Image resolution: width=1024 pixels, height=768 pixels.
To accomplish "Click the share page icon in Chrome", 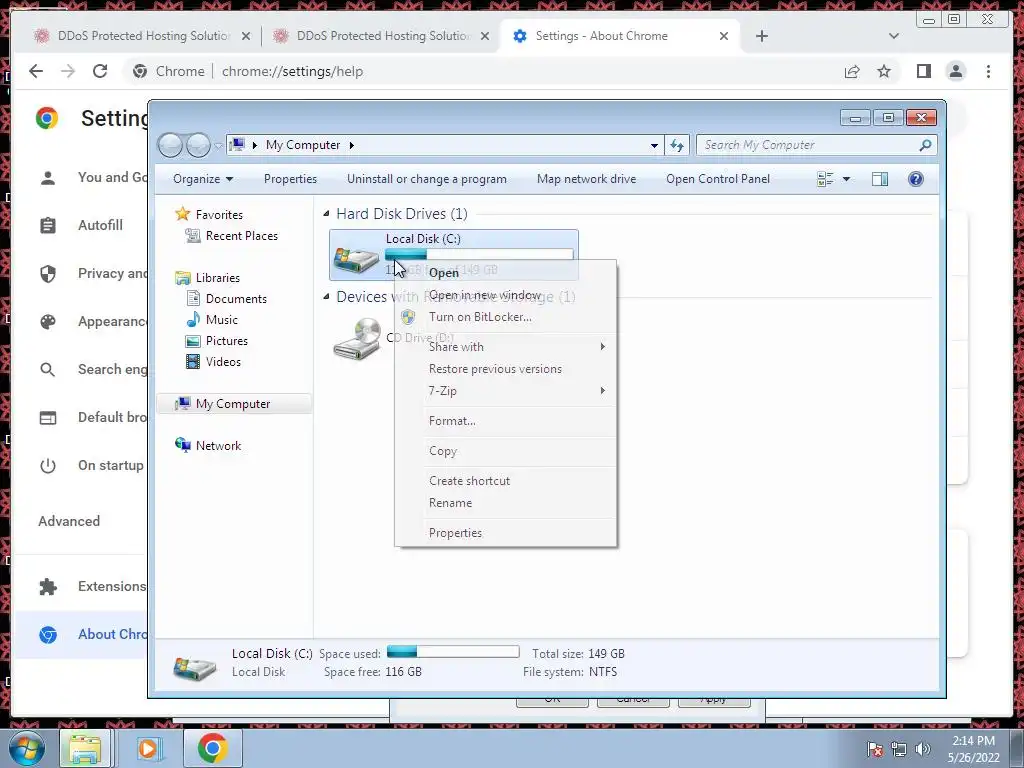I will 852,71.
